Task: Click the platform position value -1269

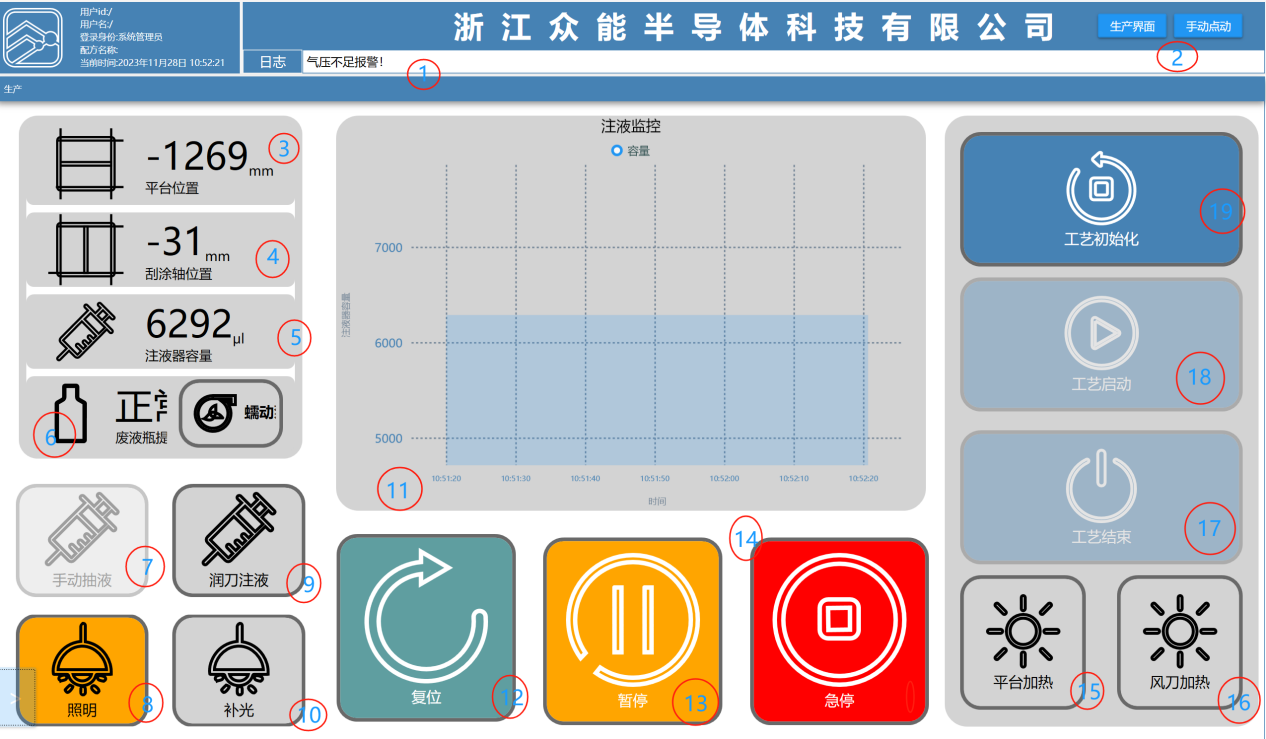Action: [x=197, y=157]
